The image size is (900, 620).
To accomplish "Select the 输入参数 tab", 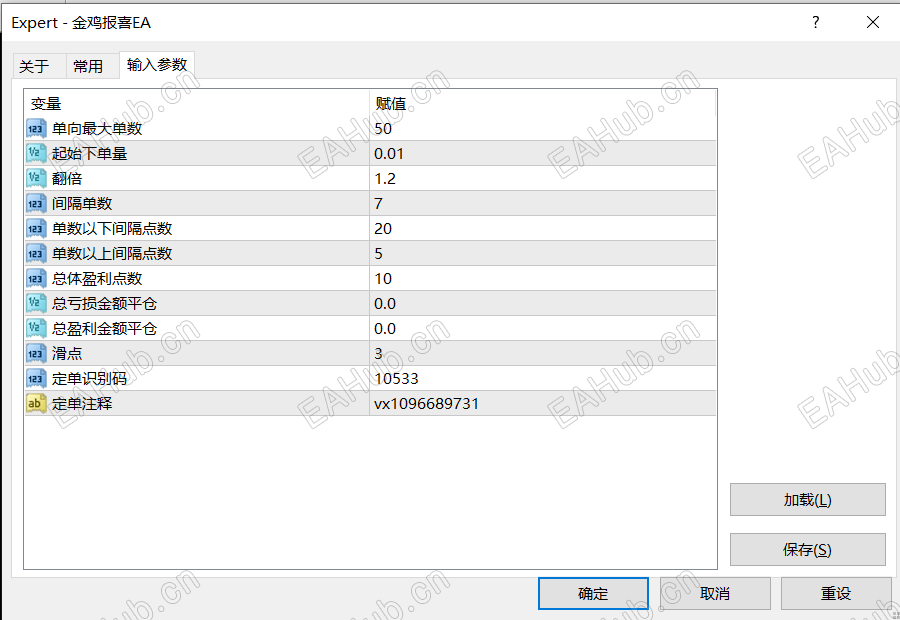I will (x=157, y=64).
